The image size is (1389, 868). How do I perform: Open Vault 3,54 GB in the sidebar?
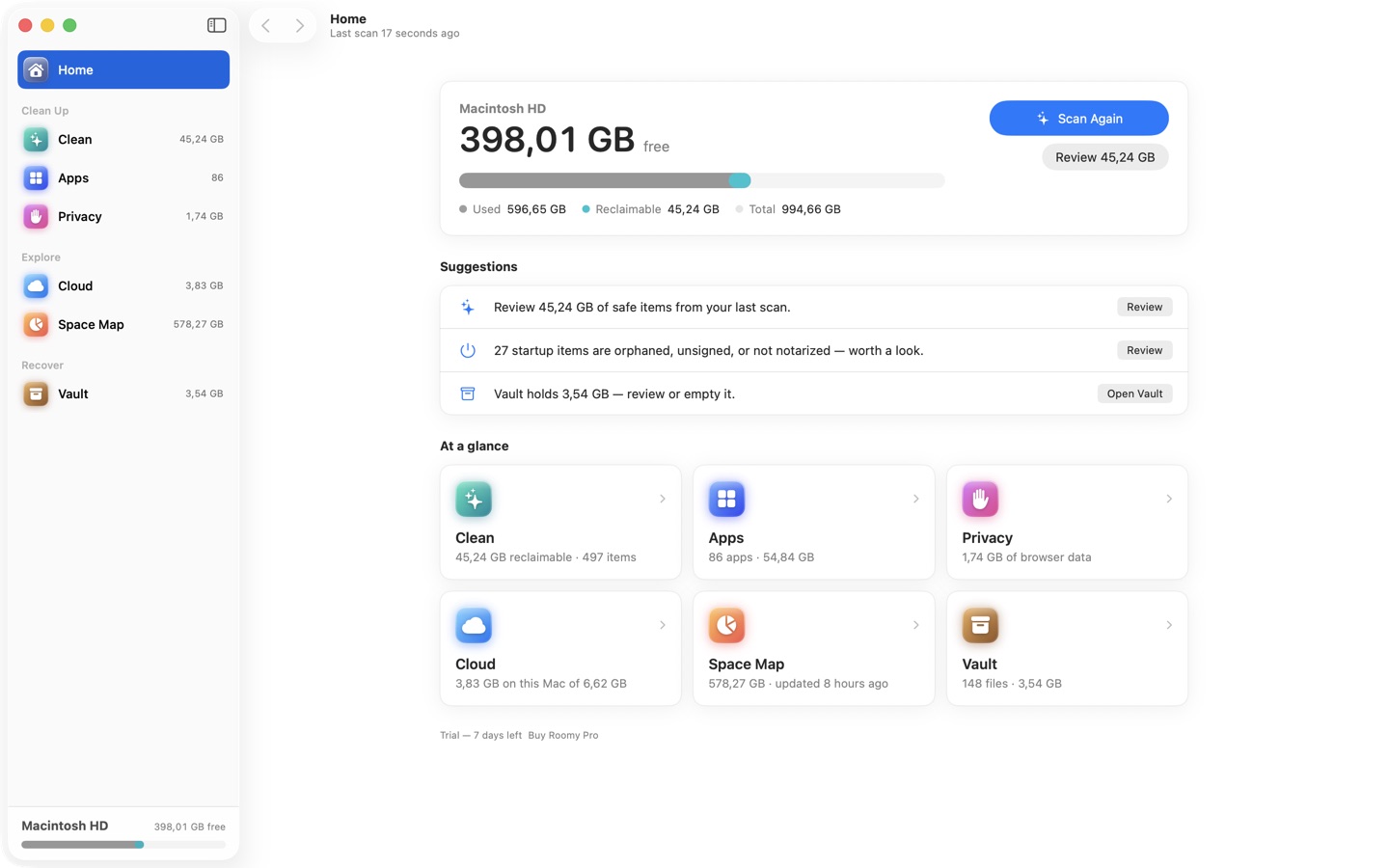[x=123, y=393]
